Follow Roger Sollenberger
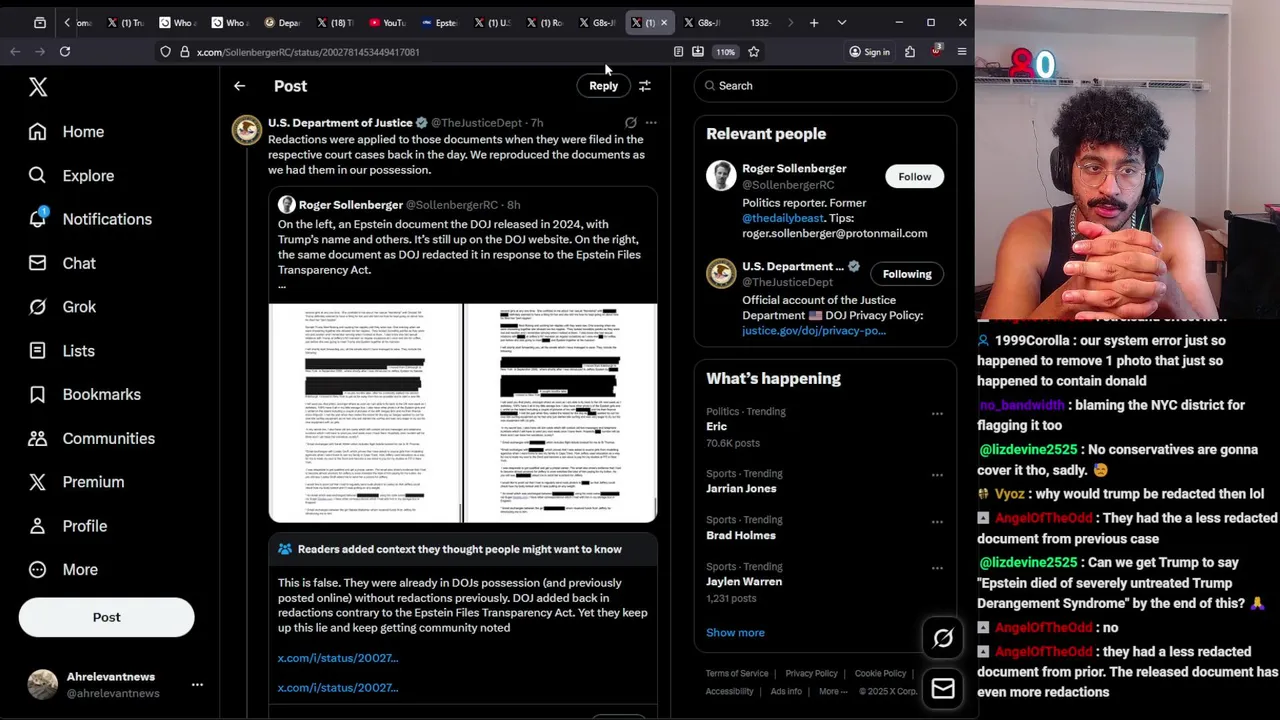This screenshot has height=720, width=1280. pos(914,177)
